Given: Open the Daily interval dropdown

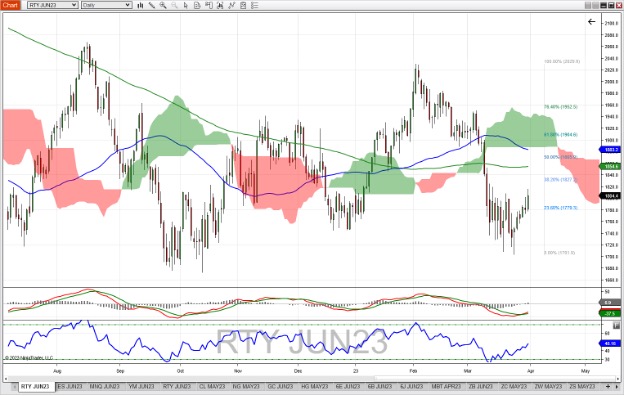Looking at the screenshot, I should click(106, 5).
